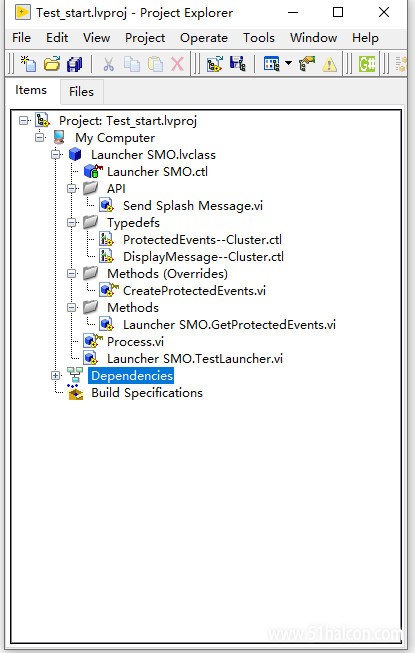This screenshot has height=653, width=415.
Task: Click the Launcher SMO.lvclass blue cube icon
Action: click(x=75, y=155)
